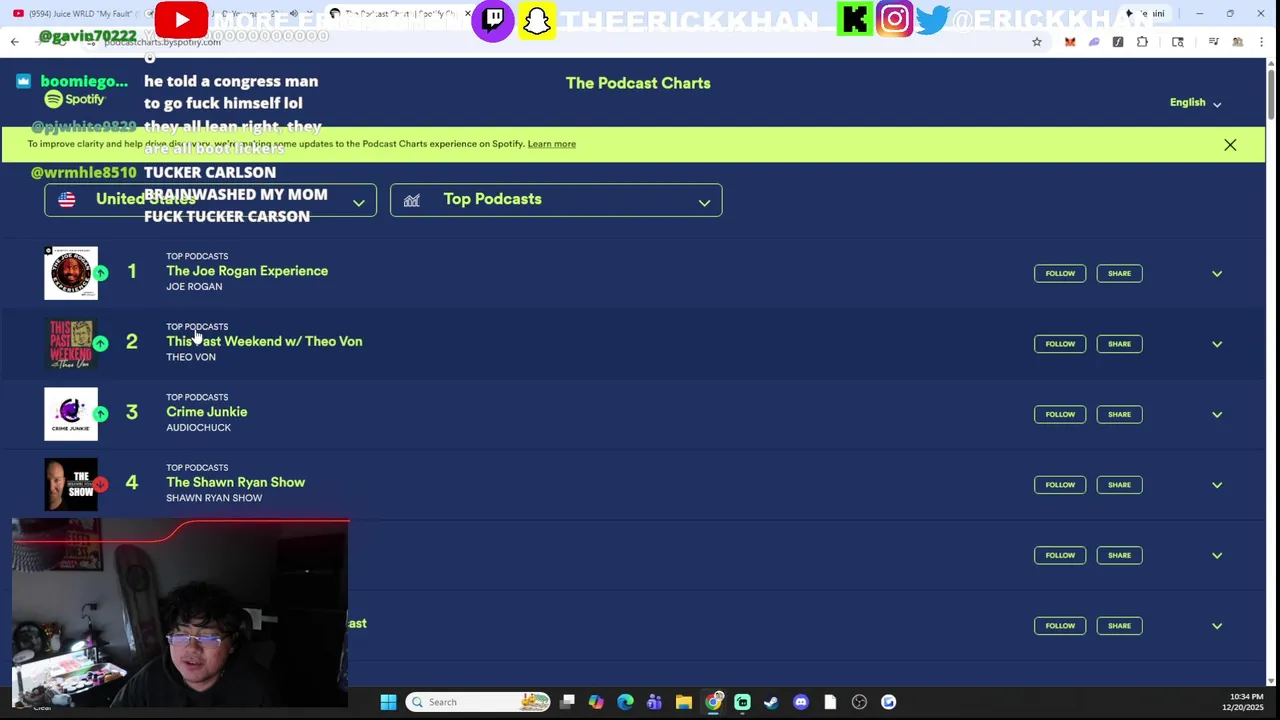Open the taskbar clock and date
This screenshot has height=720, width=1280.
(1245, 702)
